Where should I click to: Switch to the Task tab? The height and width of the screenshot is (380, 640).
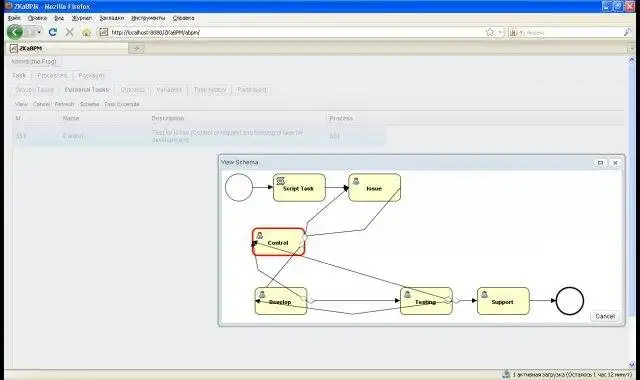click(x=19, y=76)
